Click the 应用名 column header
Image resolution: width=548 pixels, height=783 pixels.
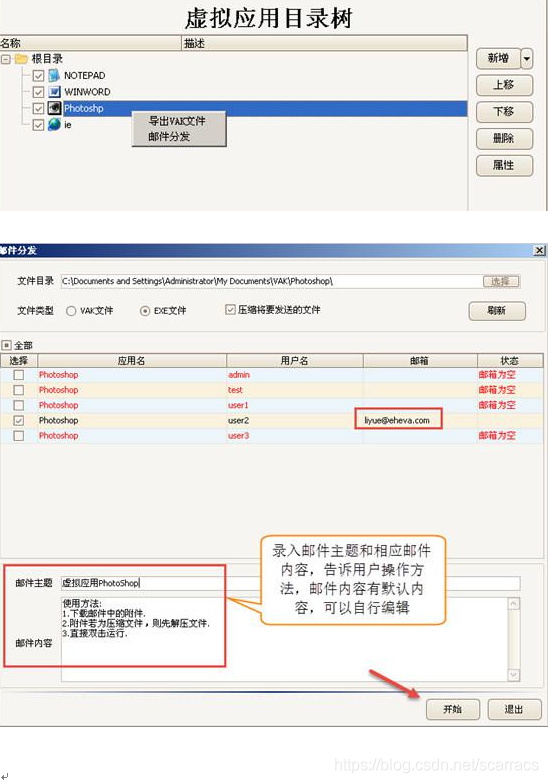[x=132, y=361]
